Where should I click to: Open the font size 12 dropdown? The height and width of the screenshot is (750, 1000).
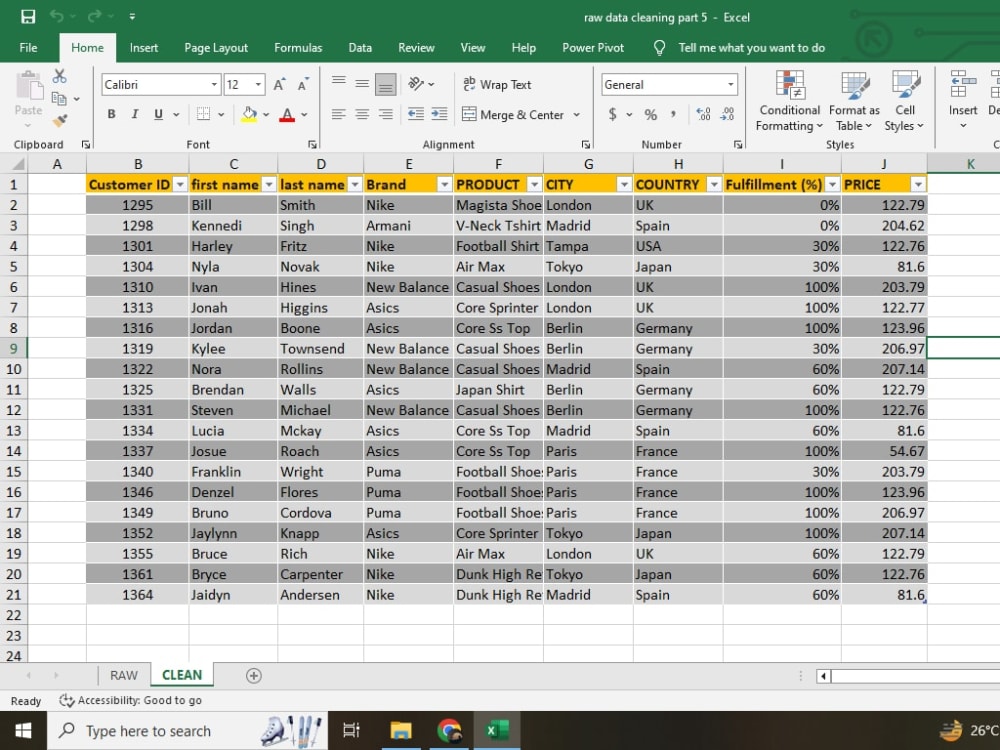[258, 84]
